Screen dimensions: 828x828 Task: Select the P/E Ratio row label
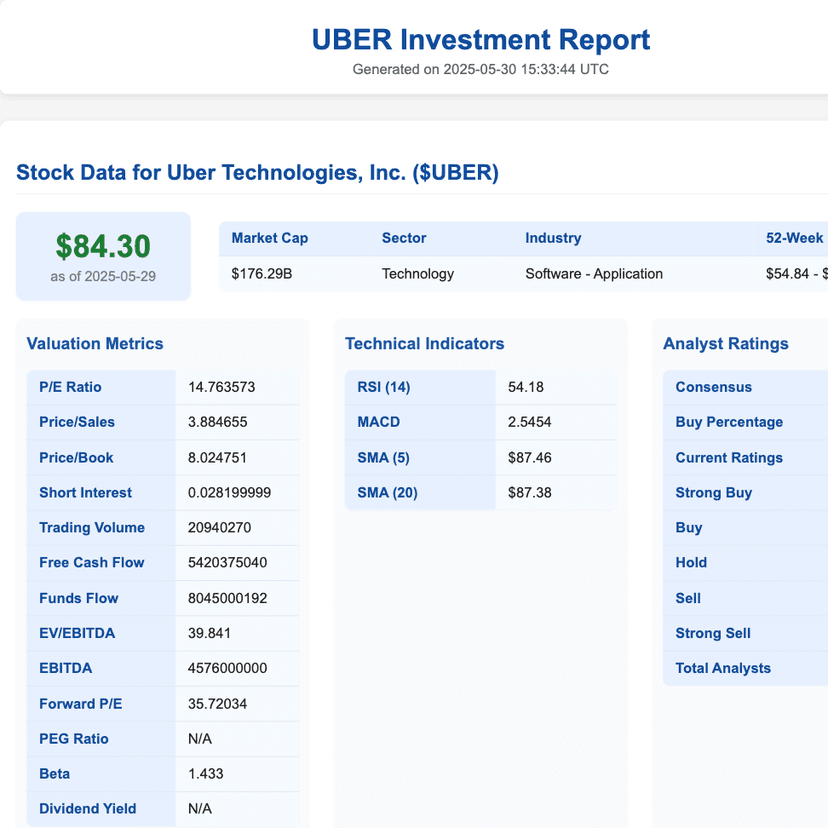click(x=70, y=387)
